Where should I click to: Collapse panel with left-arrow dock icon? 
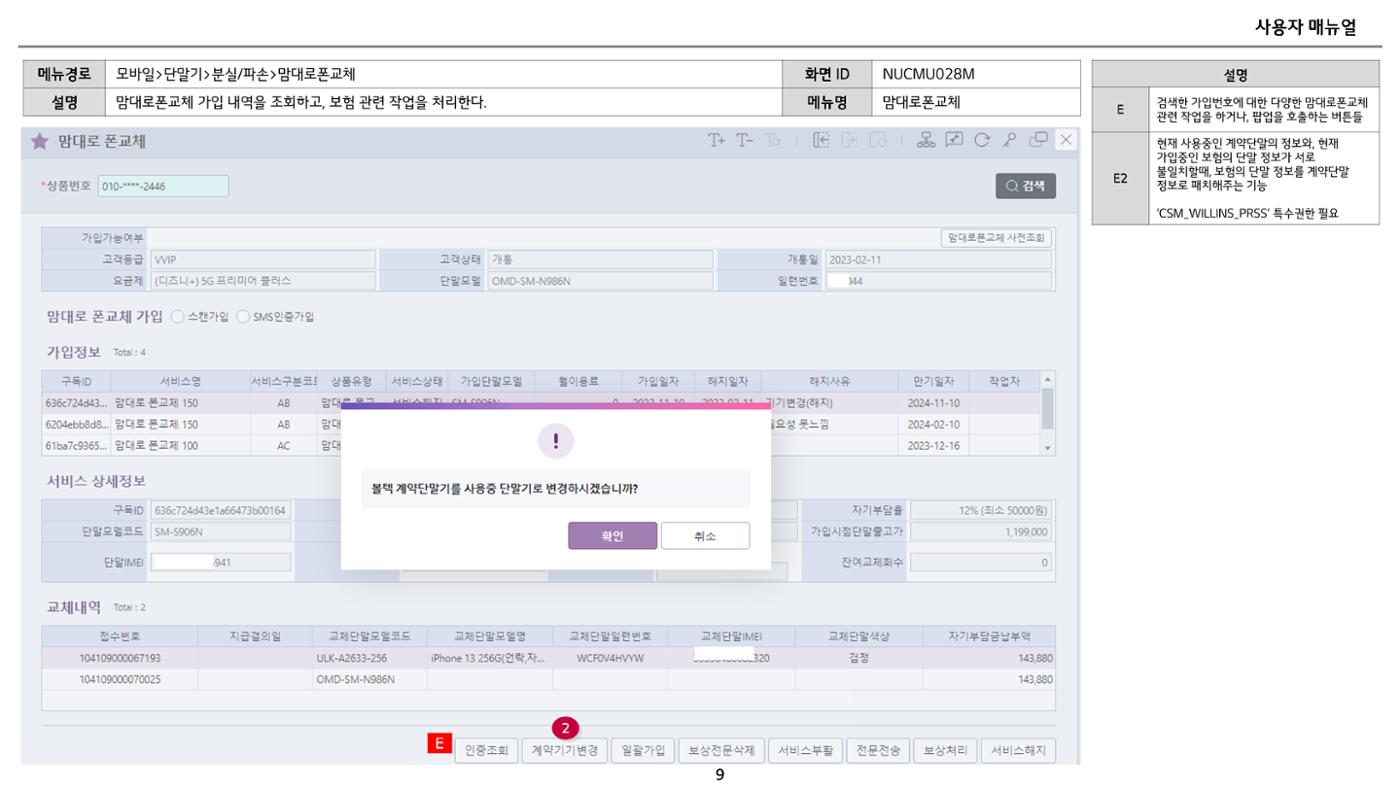(x=822, y=141)
